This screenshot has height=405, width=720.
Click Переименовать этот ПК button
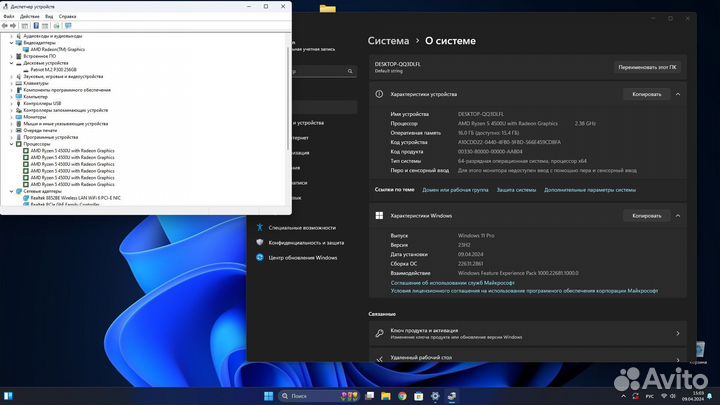pyautogui.click(x=647, y=67)
